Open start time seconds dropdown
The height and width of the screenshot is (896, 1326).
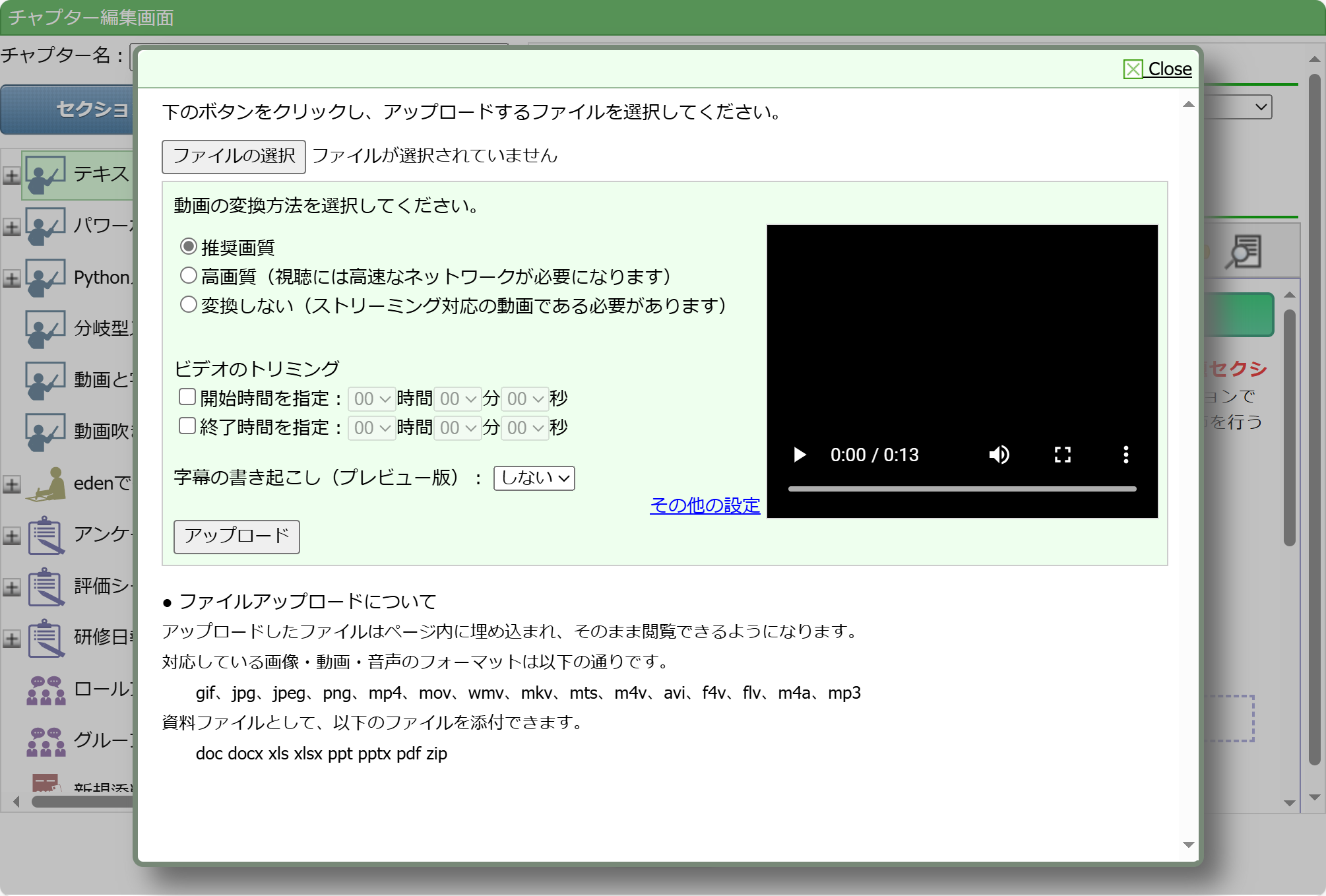tap(525, 399)
